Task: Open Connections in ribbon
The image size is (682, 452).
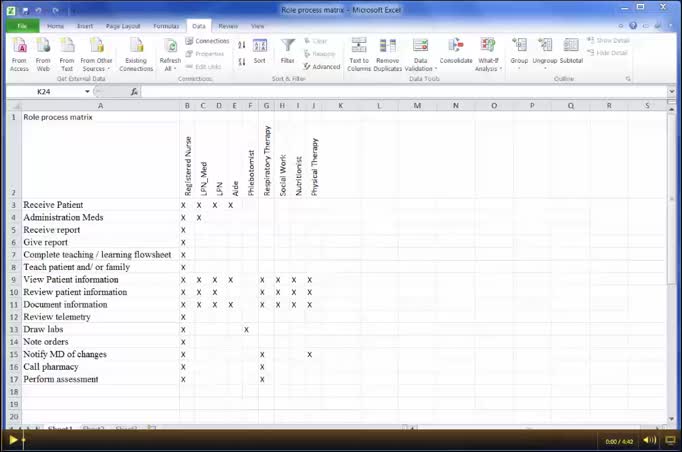Action: (x=207, y=41)
